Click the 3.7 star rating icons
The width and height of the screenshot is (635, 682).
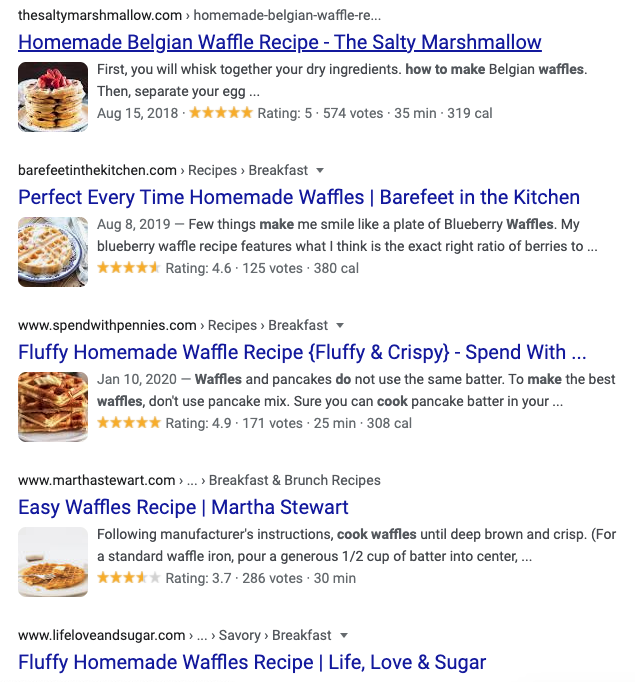pyautogui.click(x=128, y=578)
